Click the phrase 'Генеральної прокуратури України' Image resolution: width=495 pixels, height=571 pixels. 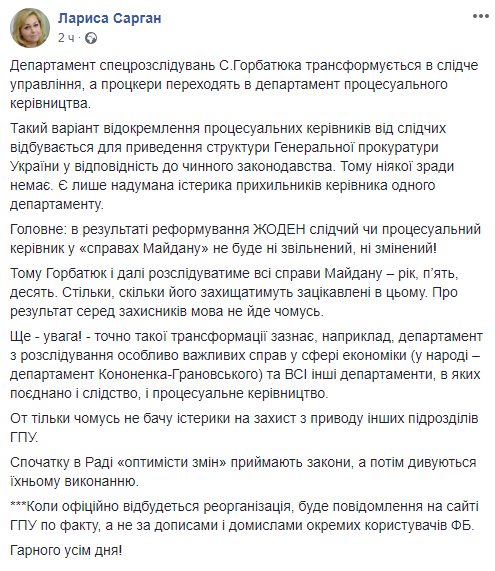coord(224,157)
